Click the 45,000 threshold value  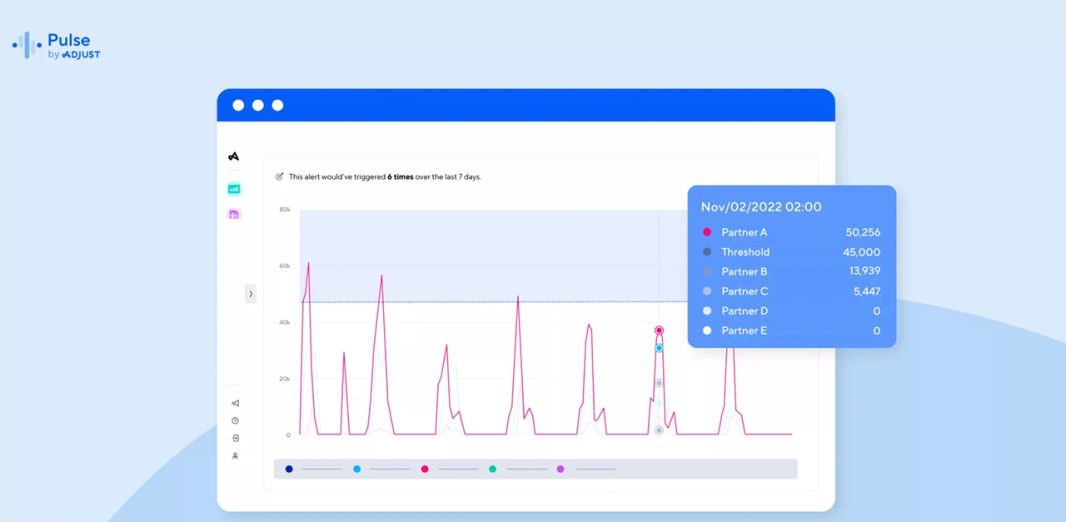tap(863, 252)
